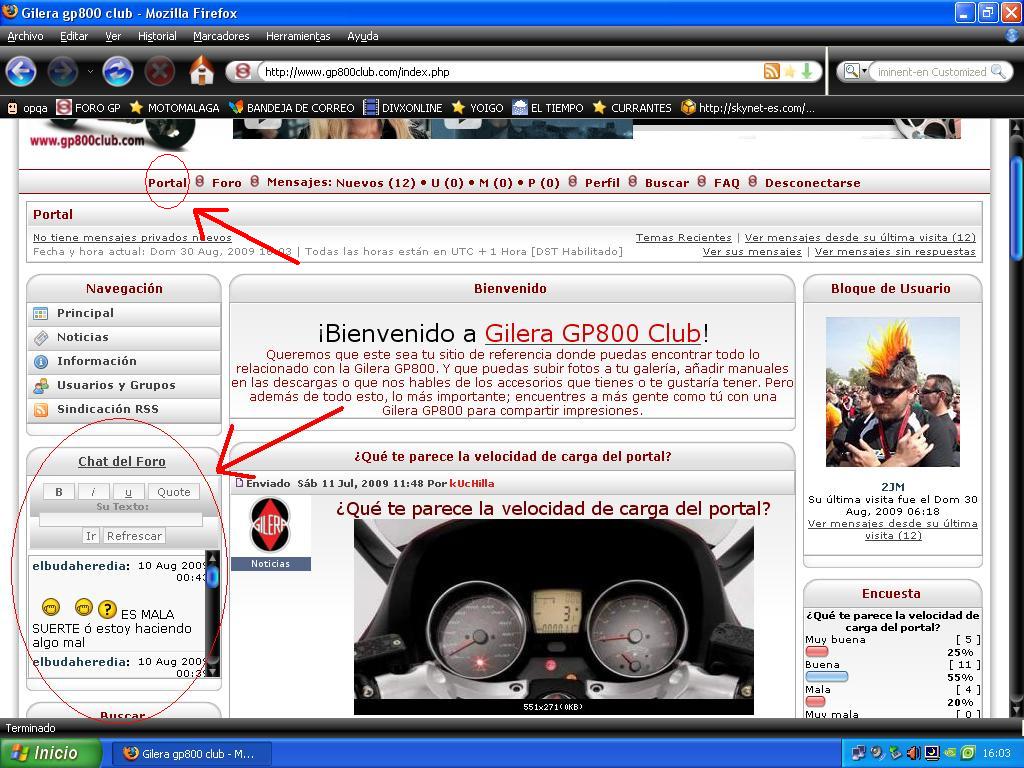Open the YOIGO bookmark
Viewport: 1024px width, 768px height.
[477, 108]
